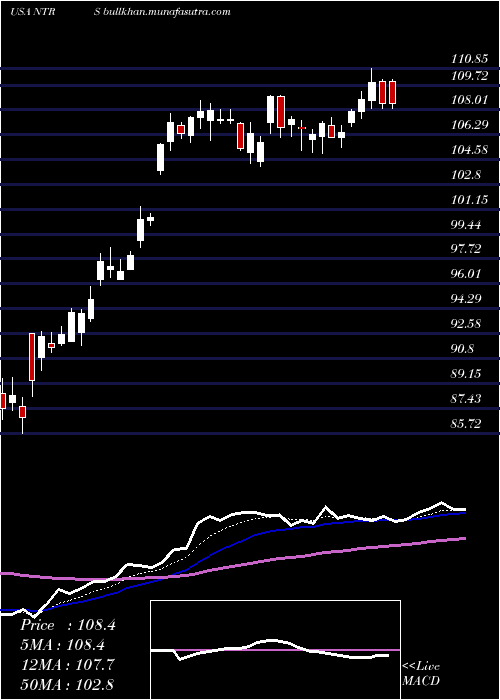Click the Live MACD label

[421, 674]
